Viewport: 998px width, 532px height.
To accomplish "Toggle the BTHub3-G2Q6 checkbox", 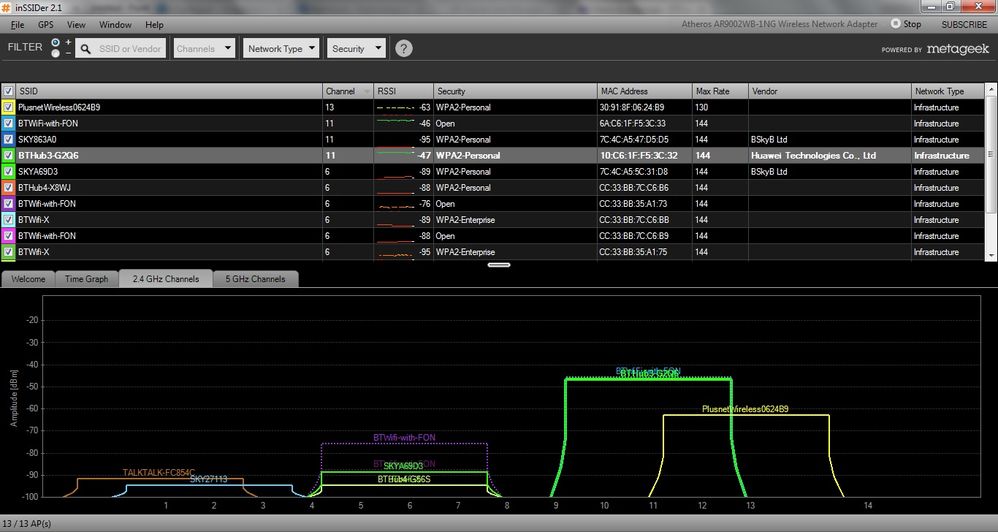I will tap(8, 155).
